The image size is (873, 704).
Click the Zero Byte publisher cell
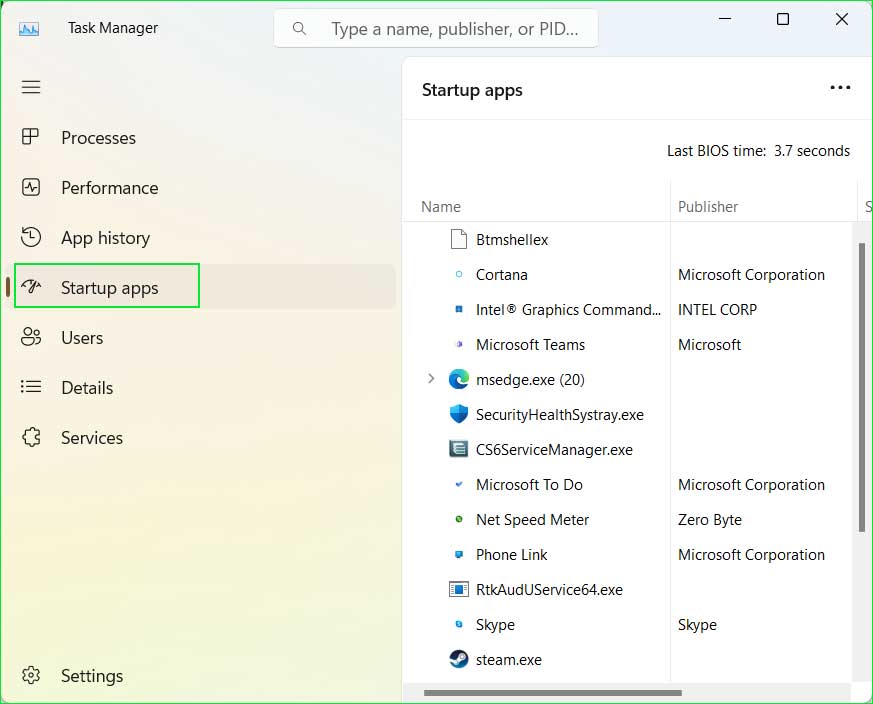pos(709,520)
